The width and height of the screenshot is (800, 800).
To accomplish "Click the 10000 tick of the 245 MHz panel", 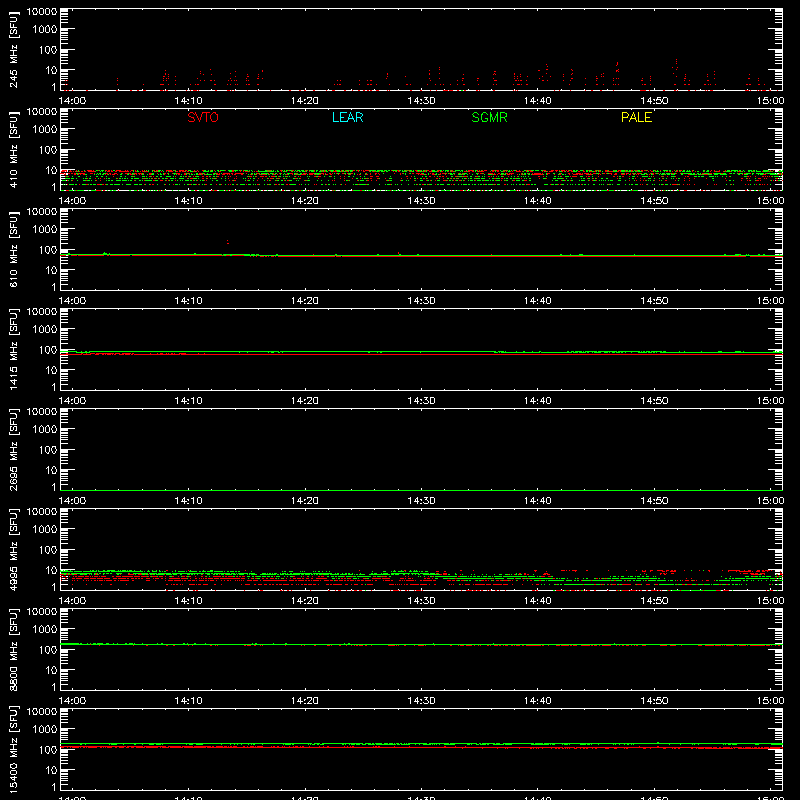I will coord(42,12).
